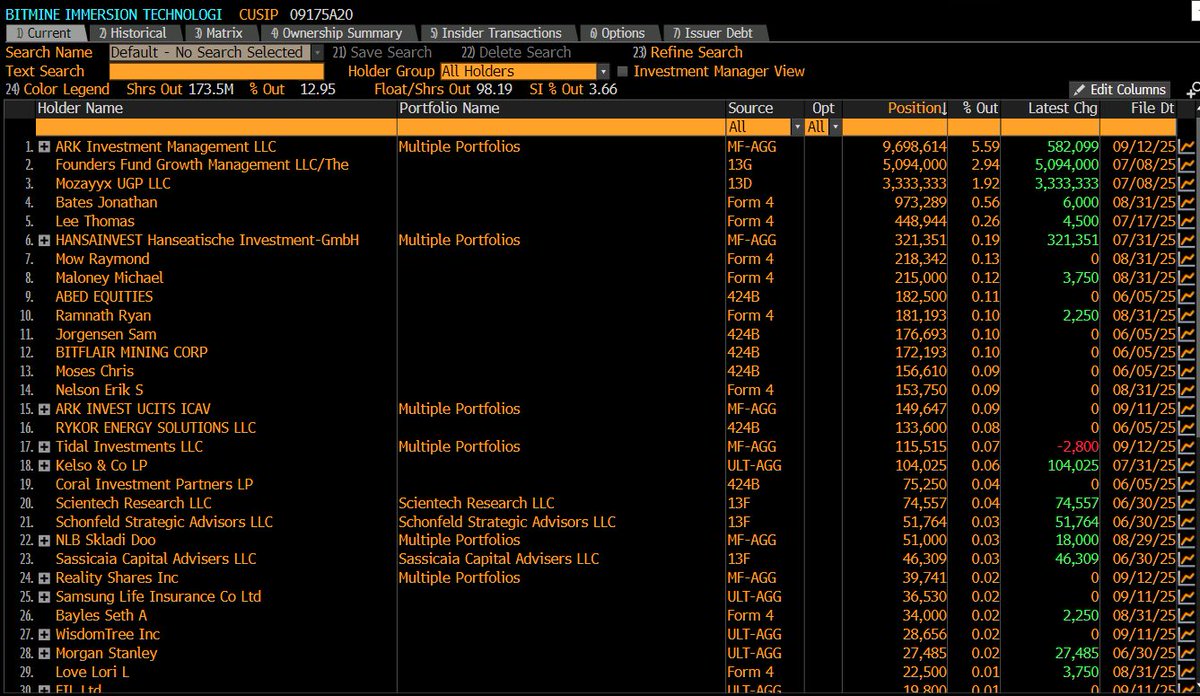Click Refine Search
1200x696 pixels.
tap(688, 52)
